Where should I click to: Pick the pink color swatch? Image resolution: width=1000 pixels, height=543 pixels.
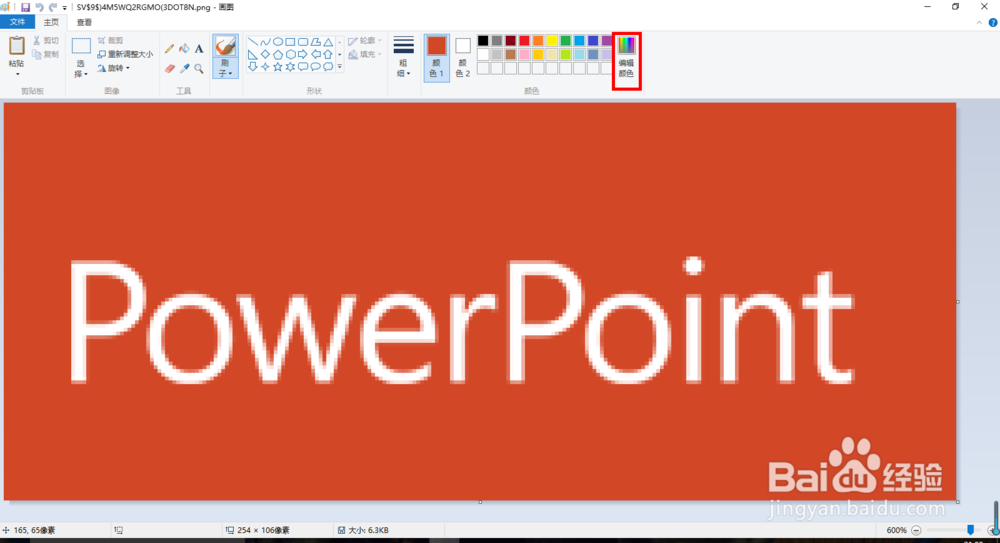(x=524, y=54)
